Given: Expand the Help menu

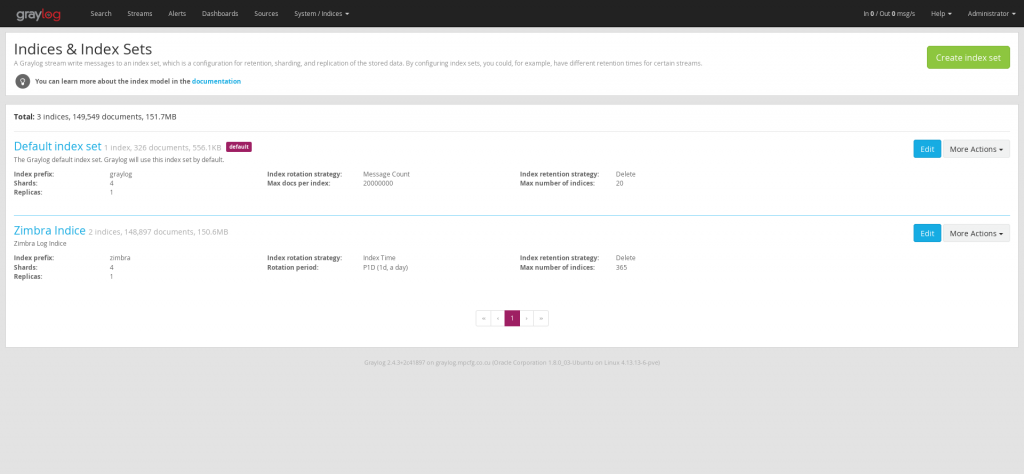Looking at the screenshot, I should pos(941,13).
